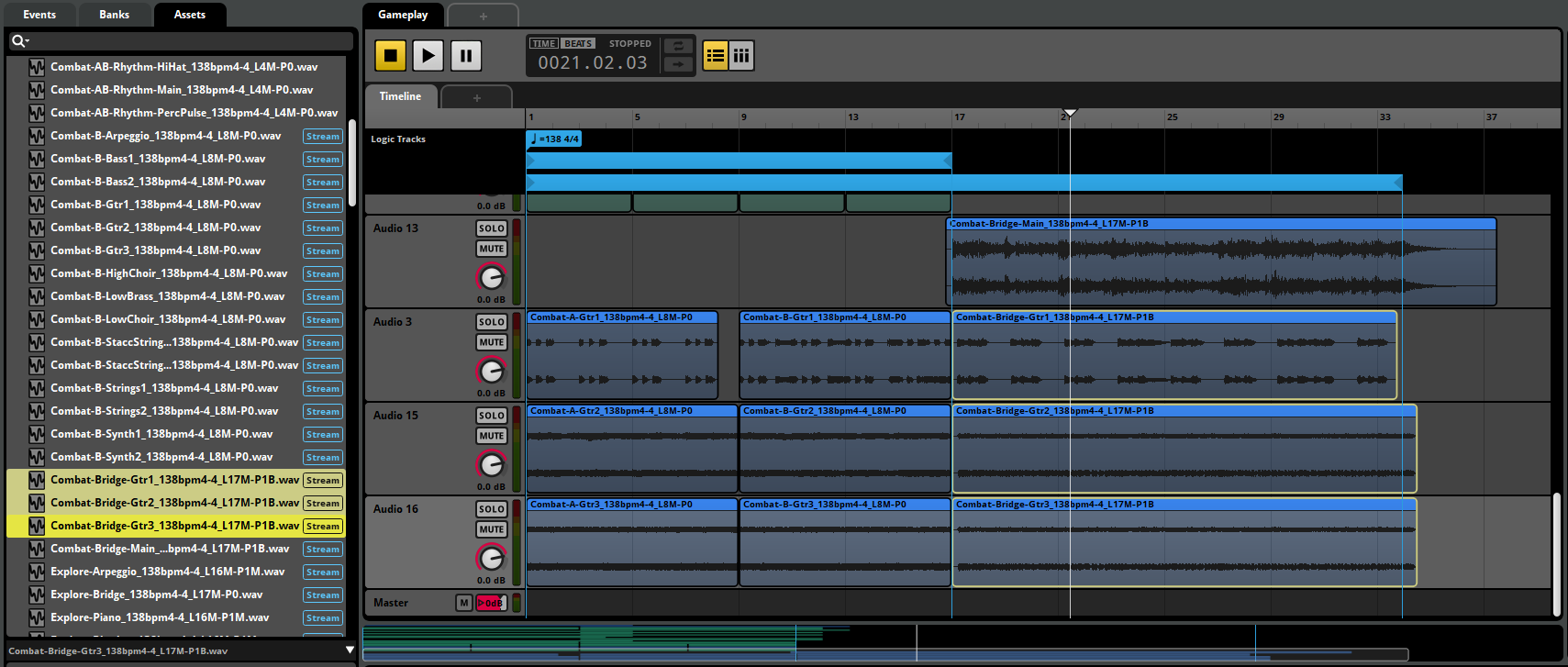
Task: Mute the Audio 13 track
Action: coord(492,249)
